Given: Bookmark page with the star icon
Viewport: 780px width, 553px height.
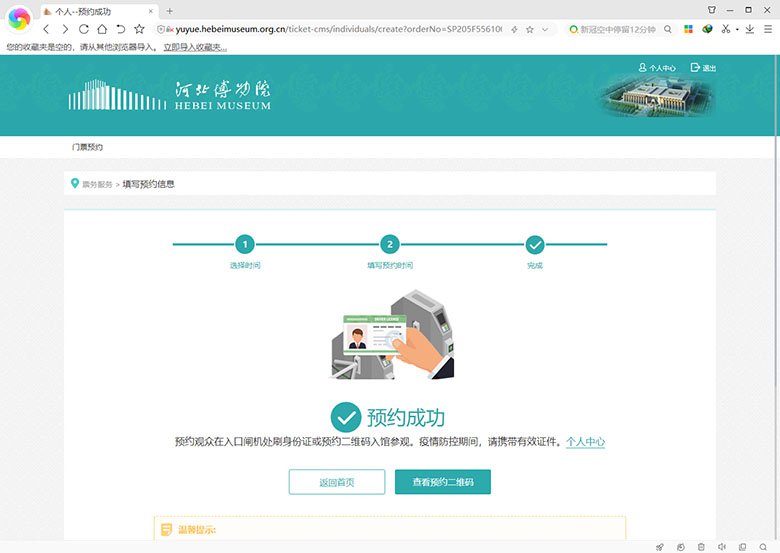Looking at the screenshot, I should click(529, 30).
